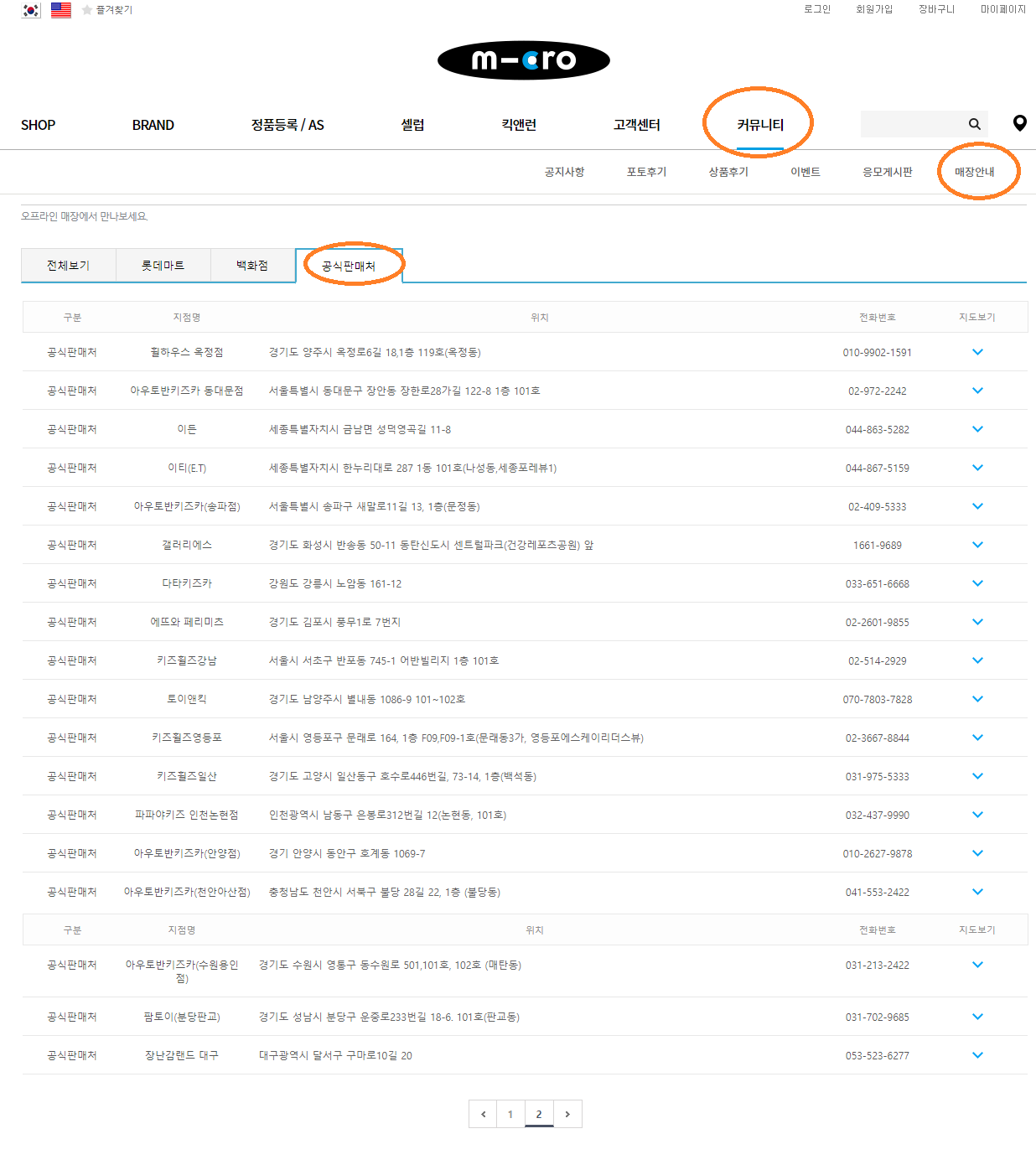Open the SHOP menu

pos(38,125)
